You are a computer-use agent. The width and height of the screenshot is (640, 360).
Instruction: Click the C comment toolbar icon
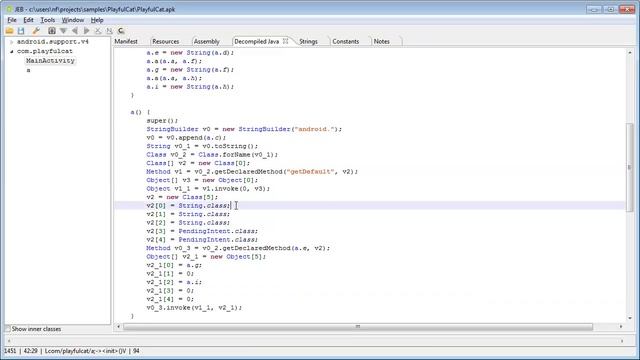(x=121, y=31)
